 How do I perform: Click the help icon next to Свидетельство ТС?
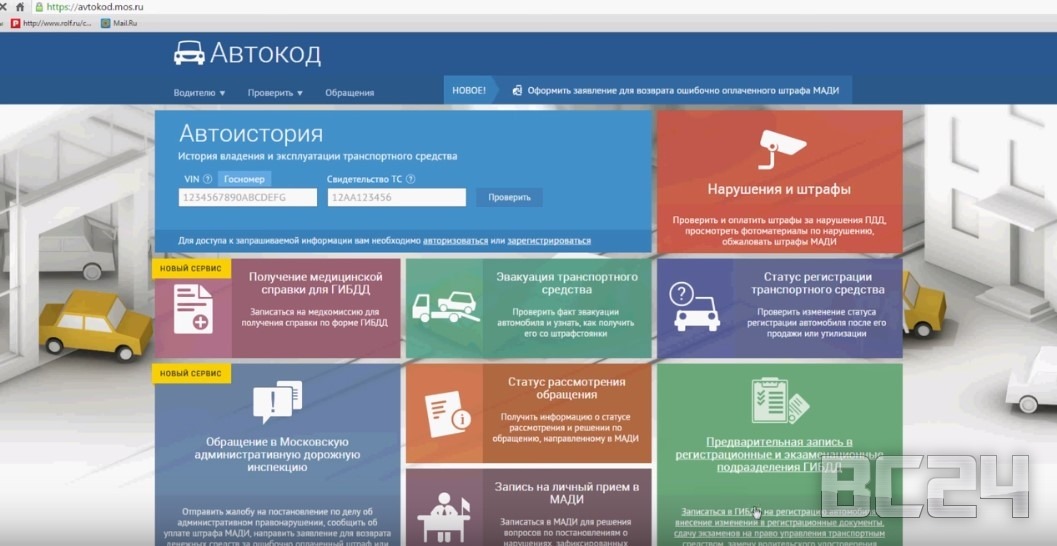411,179
